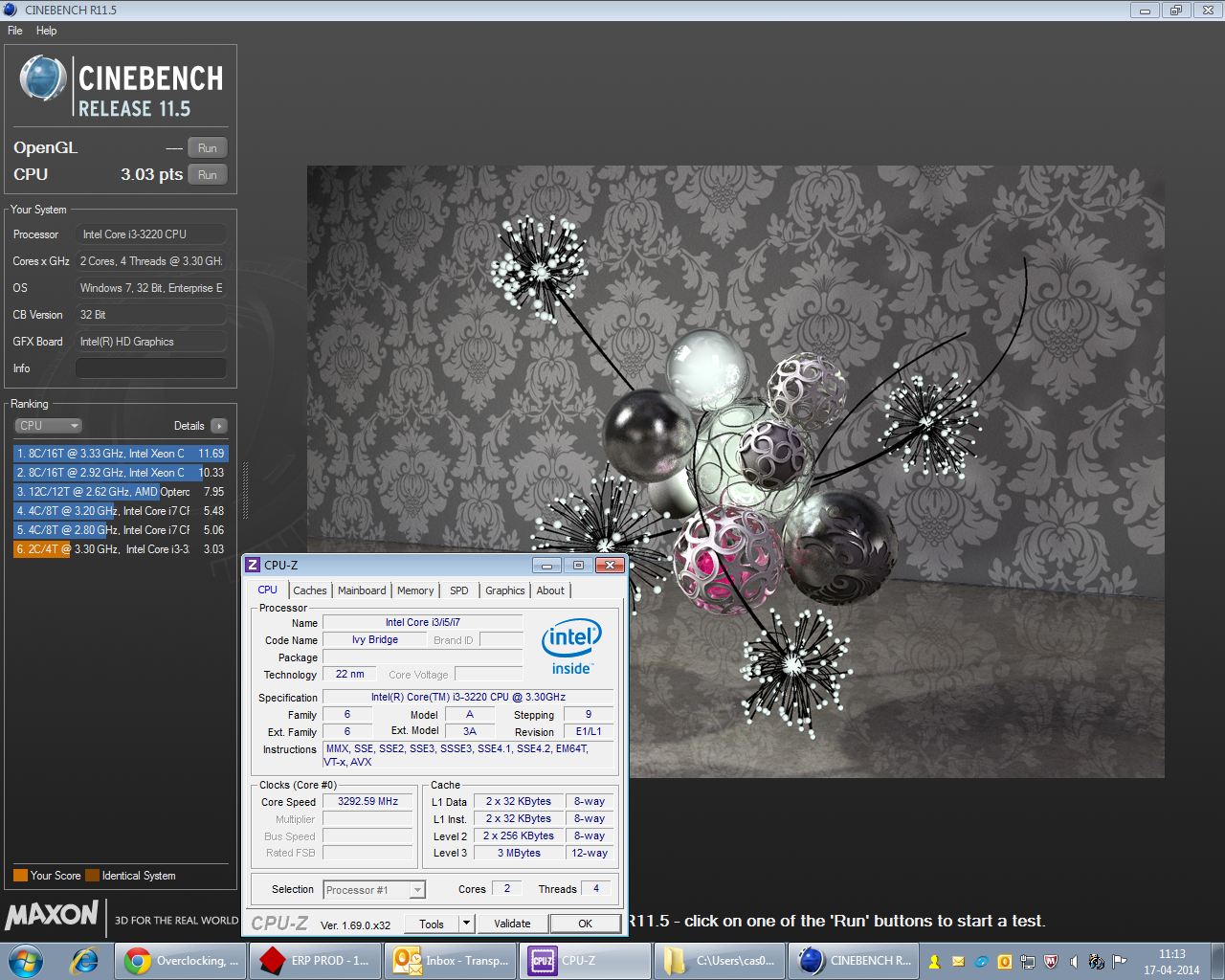Open the ERP PROD taskbar window
Image resolution: width=1225 pixels, height=980 pixels.
(315, 961)
